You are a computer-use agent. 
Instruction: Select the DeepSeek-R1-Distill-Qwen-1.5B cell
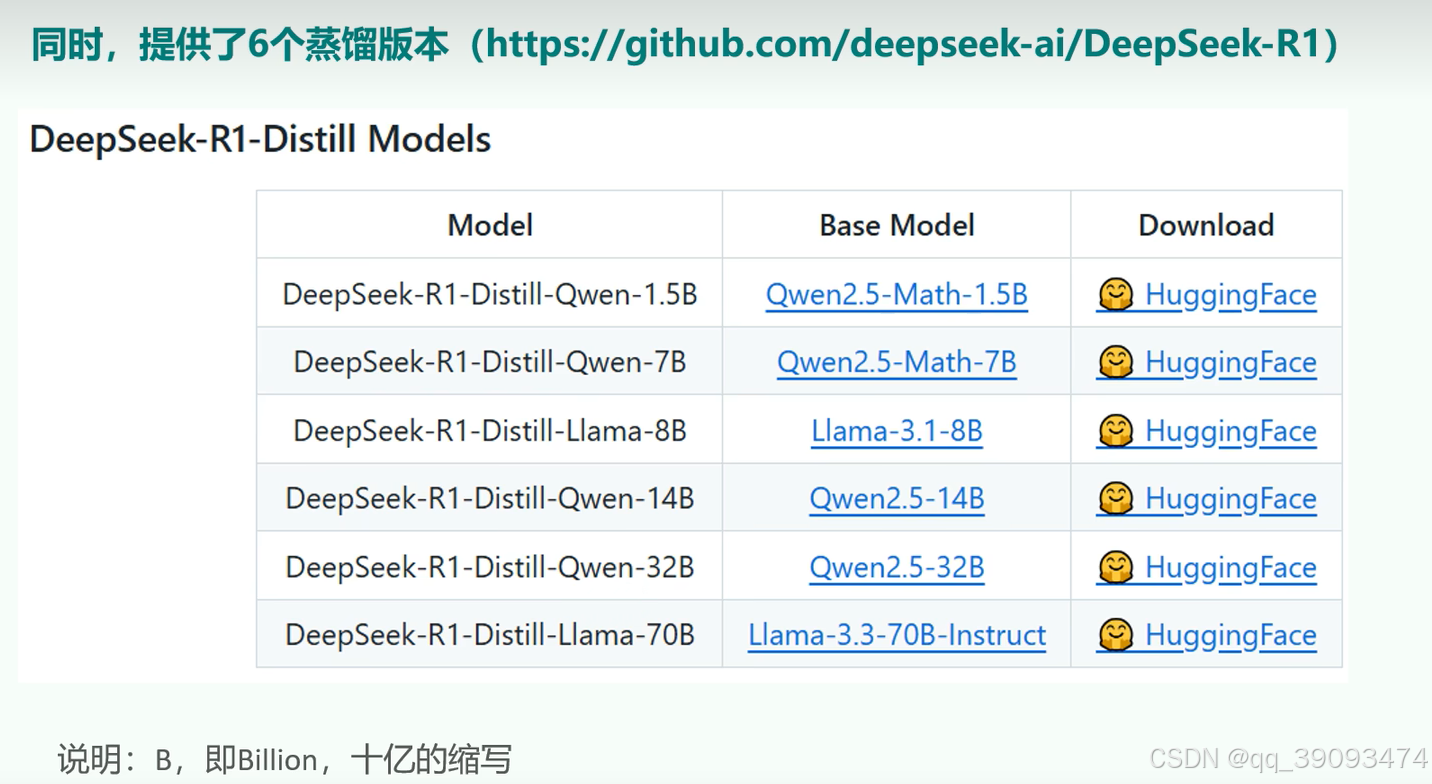490,293
